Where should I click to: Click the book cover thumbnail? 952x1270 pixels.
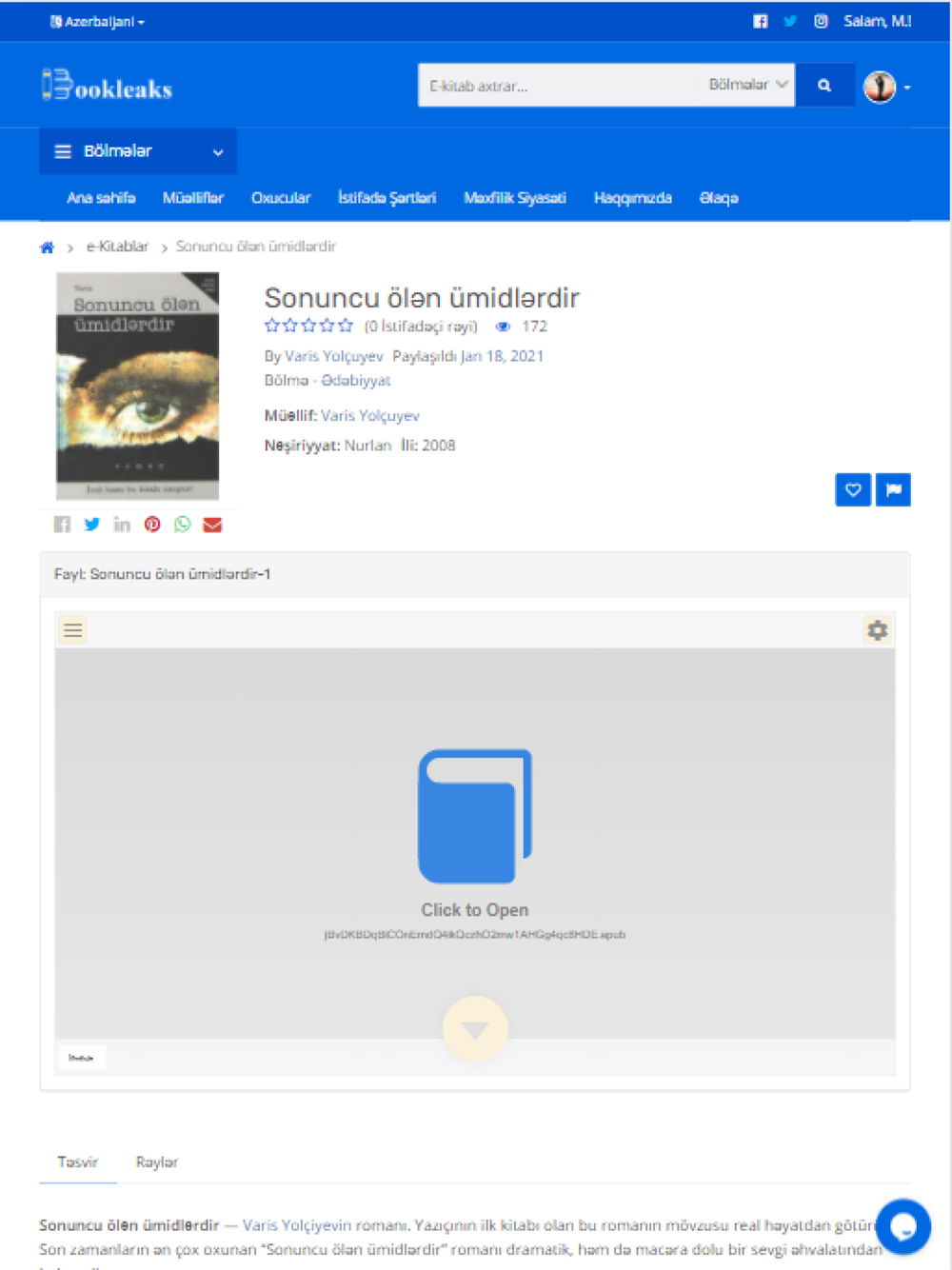pos(138,386)
